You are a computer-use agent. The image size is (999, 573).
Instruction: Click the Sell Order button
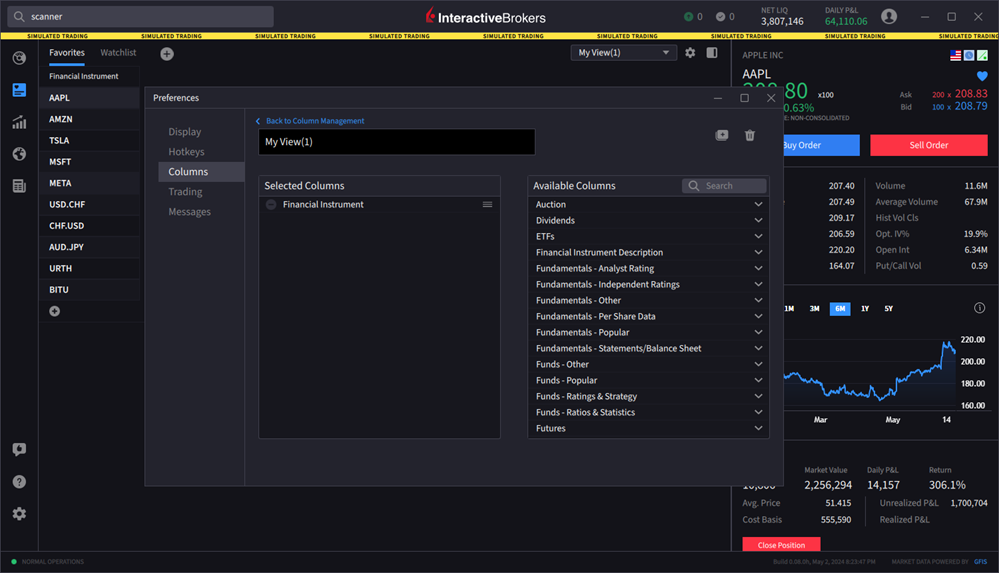929,145
